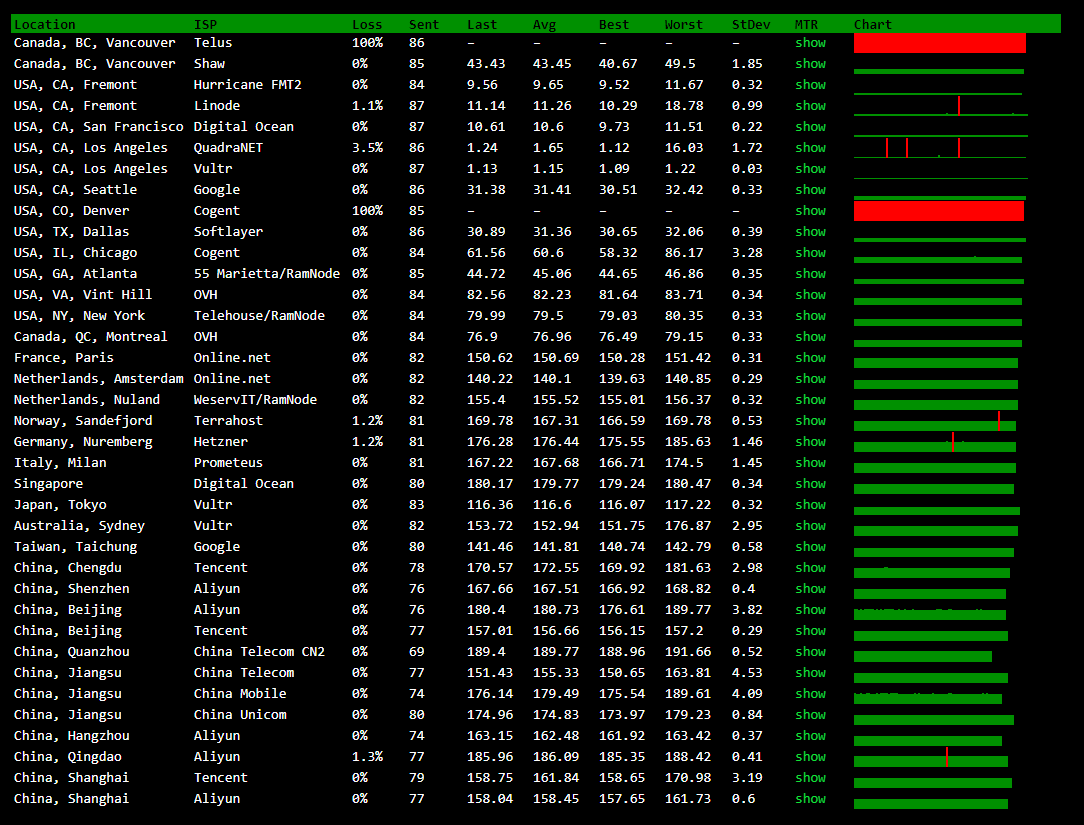Show MTR for OVH Vint Hill row

click(810, 295)
